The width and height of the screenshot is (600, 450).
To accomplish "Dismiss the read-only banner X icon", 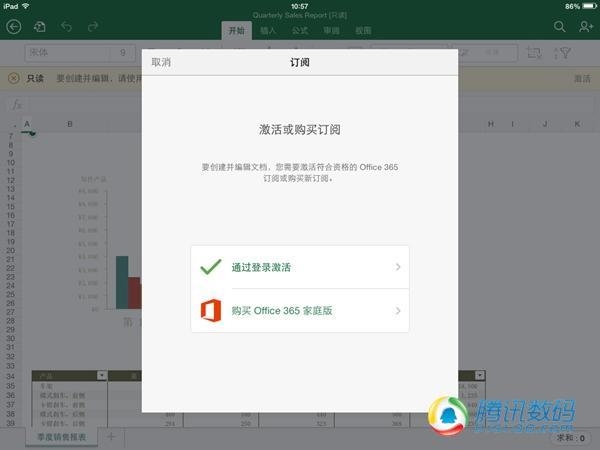I will [14, 78].
